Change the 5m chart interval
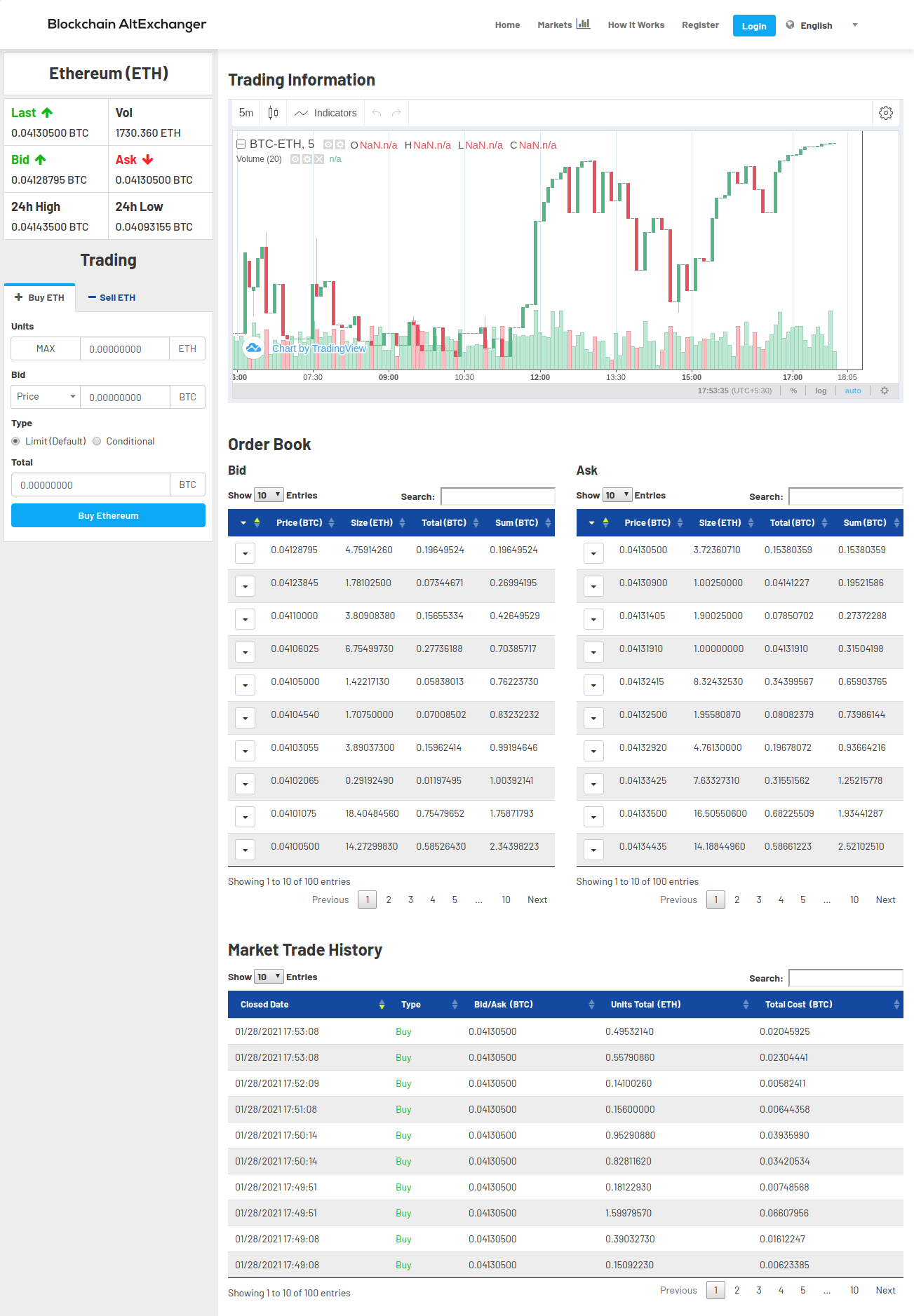Viewport: 914px width, 1316px height. coord(246,113)
